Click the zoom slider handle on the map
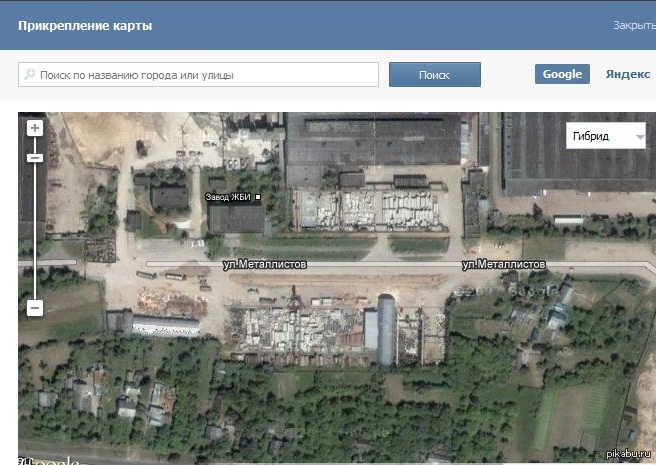 (35, 158)
